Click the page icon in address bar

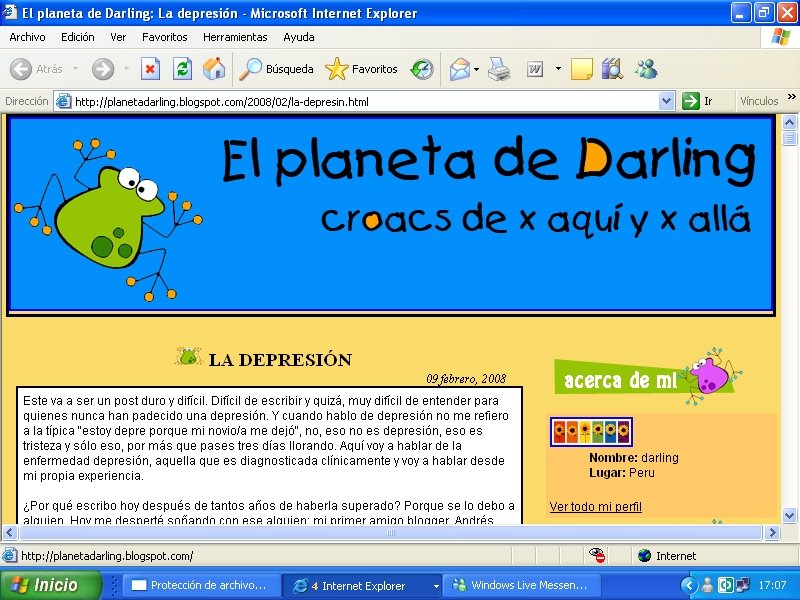(63, 101)
